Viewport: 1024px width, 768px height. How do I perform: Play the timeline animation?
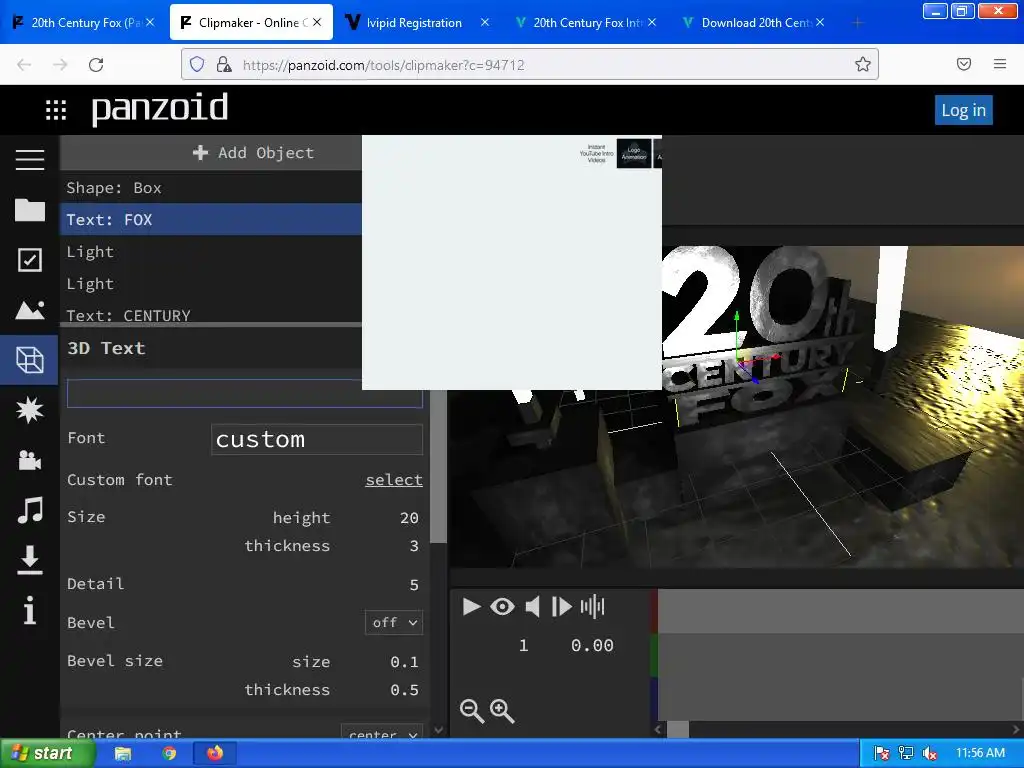[471, 607]
